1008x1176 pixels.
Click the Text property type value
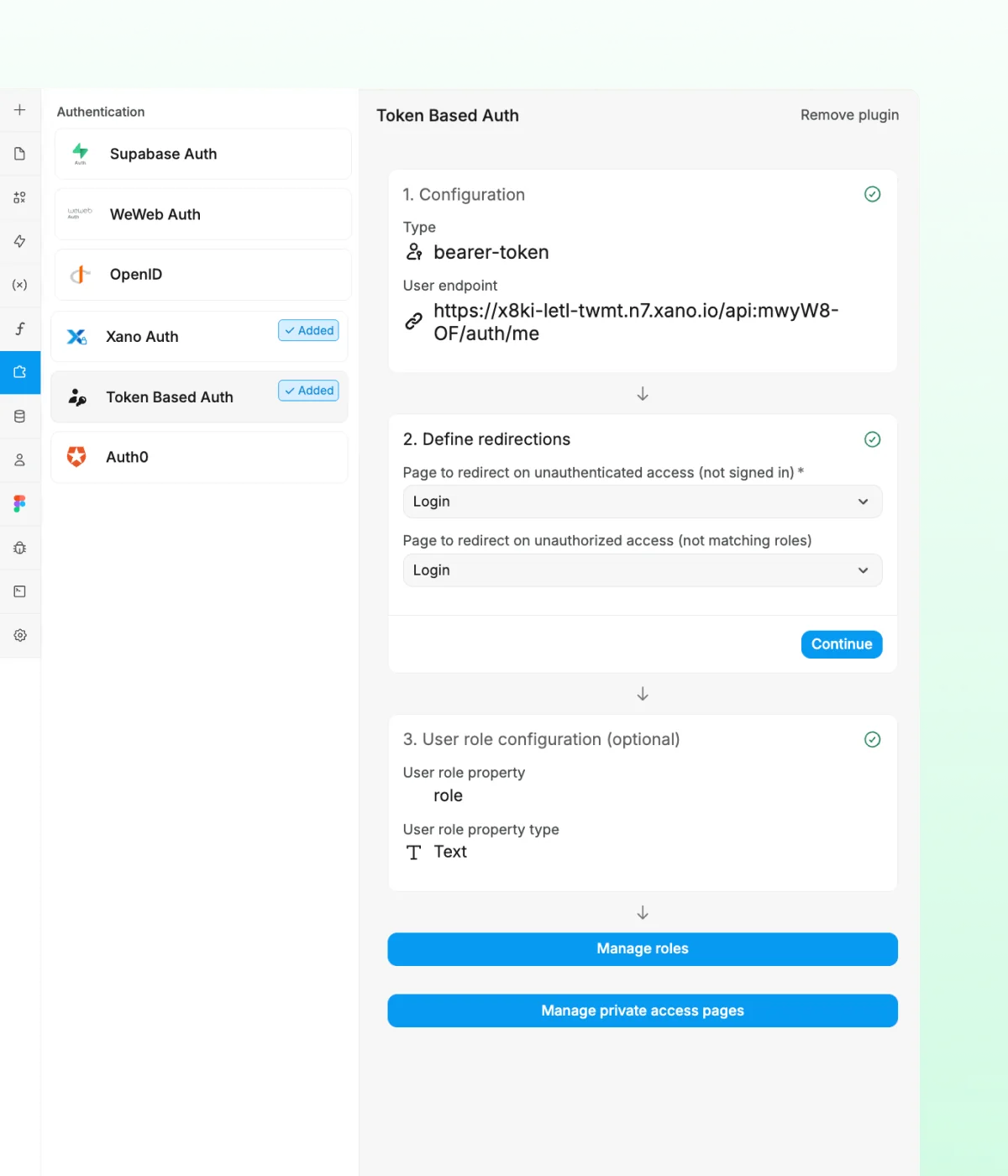450,852
